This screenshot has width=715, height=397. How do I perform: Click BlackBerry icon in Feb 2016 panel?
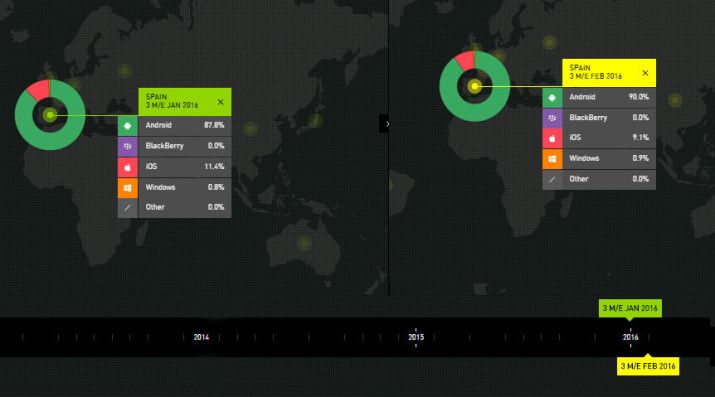click(x=552, y=118)
